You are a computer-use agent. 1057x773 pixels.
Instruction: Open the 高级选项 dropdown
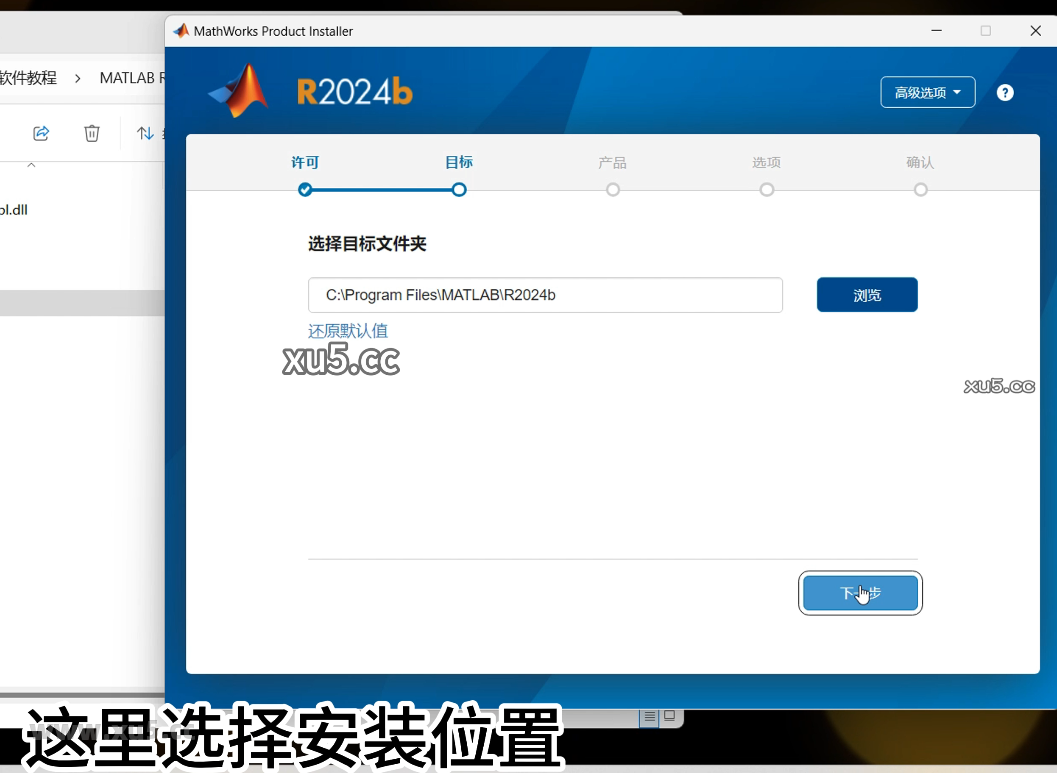tap(927, 91)
